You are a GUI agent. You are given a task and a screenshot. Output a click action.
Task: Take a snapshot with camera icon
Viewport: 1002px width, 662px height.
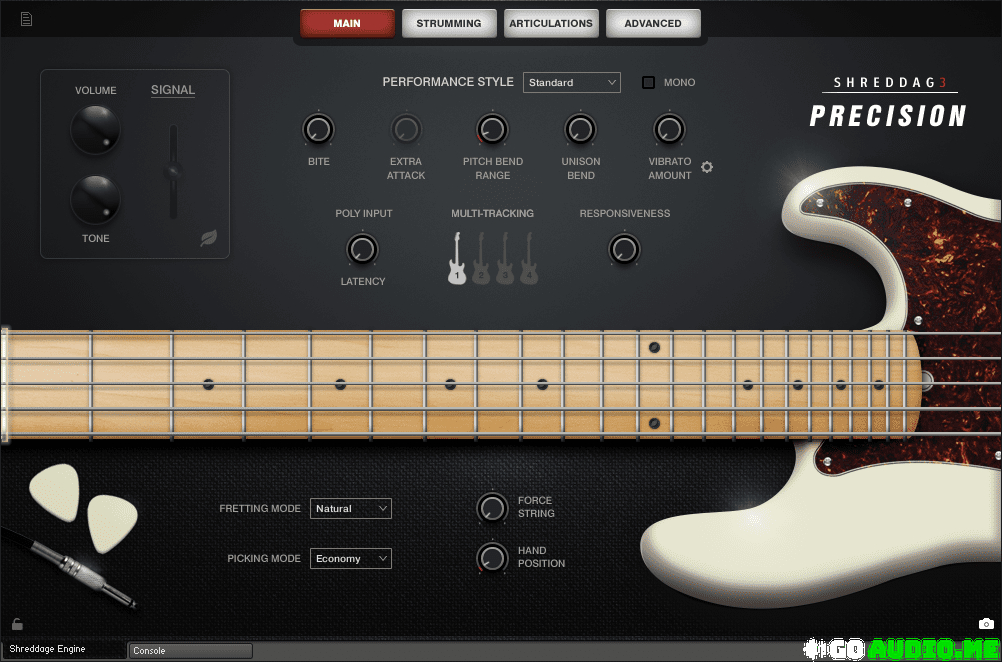[x=986, y=624]
